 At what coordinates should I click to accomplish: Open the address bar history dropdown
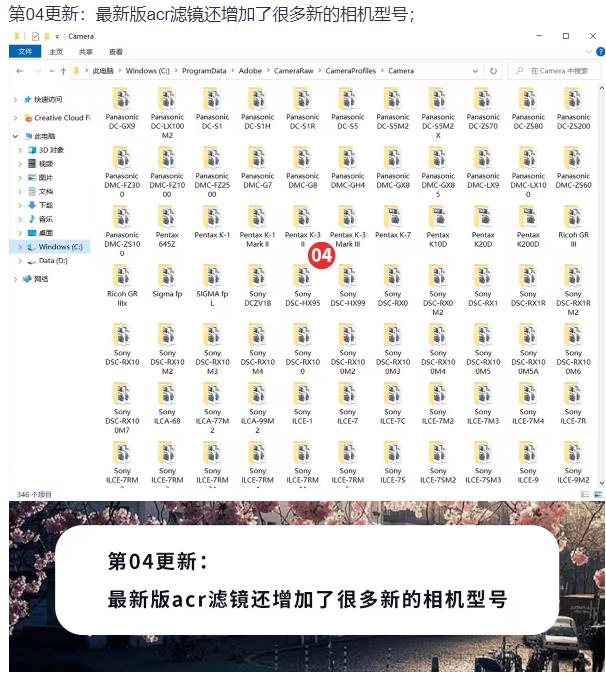point(475,71)
